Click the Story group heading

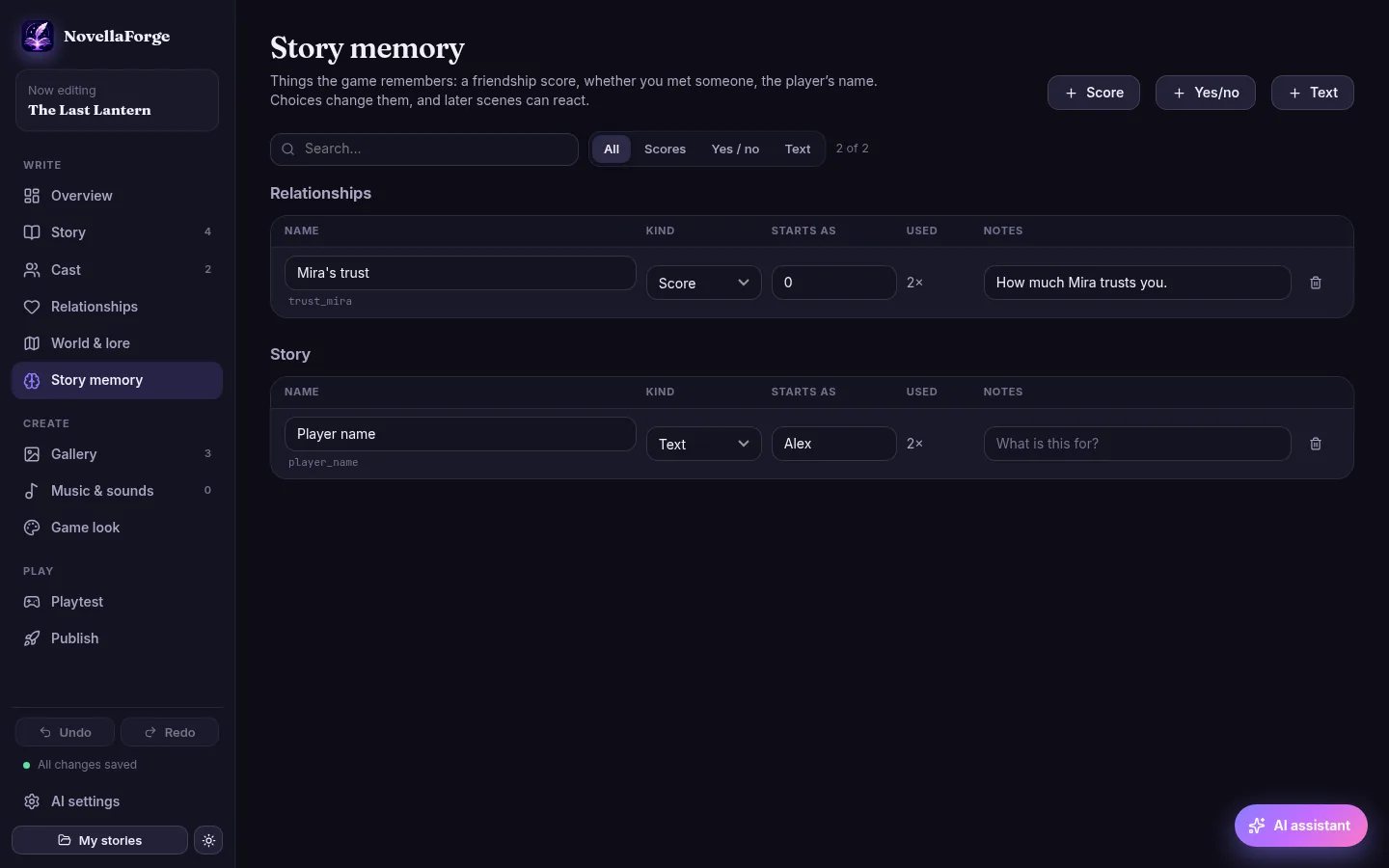(290, 354)
